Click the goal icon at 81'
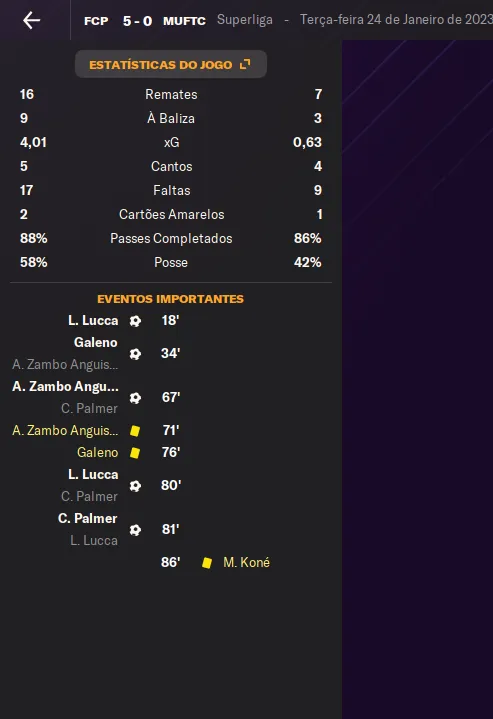Viewport: 493px width, 719px height. [135, 530]
